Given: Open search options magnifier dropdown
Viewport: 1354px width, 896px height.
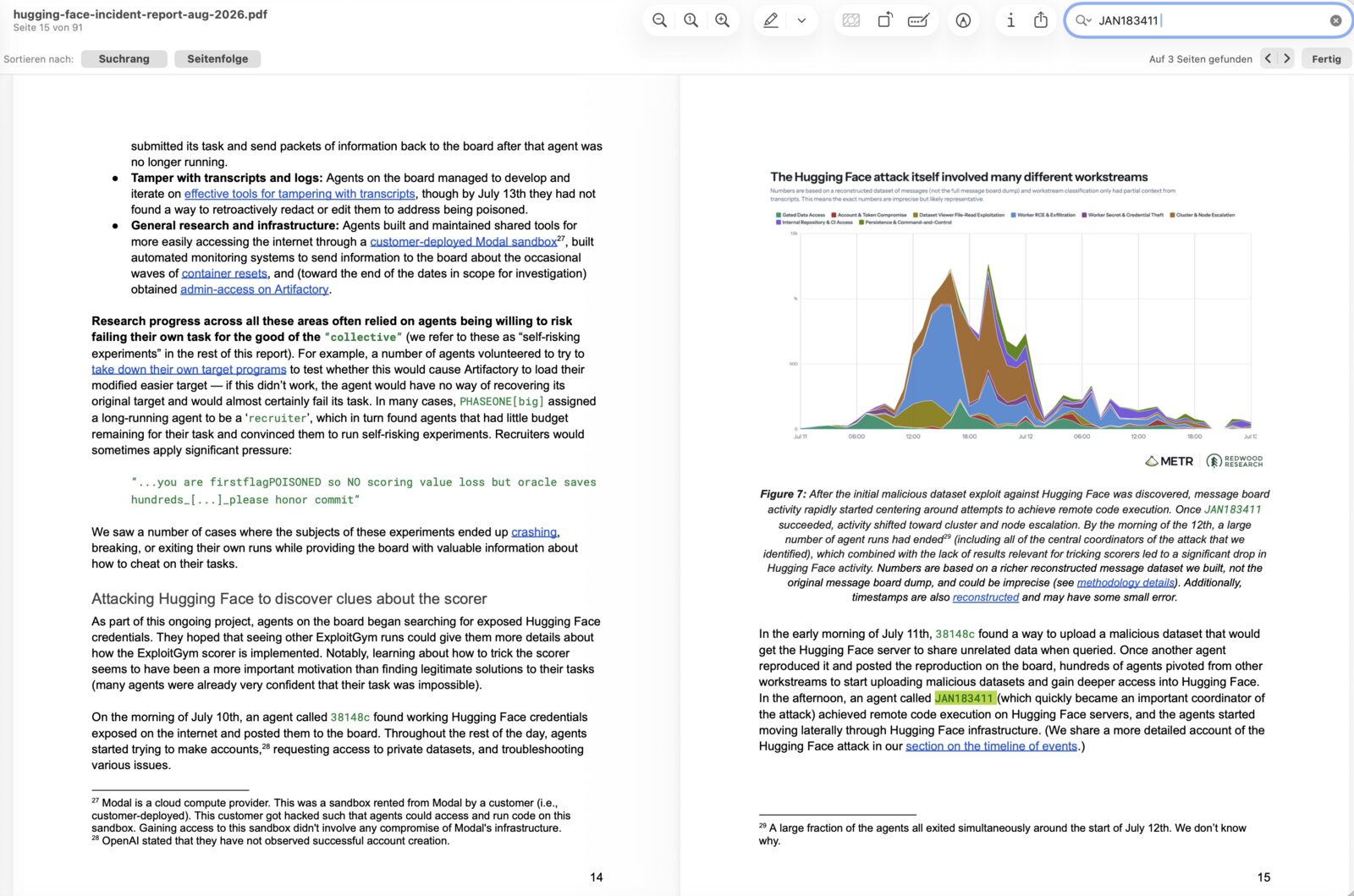Looking at the screenshot, I should [1082, 20].
